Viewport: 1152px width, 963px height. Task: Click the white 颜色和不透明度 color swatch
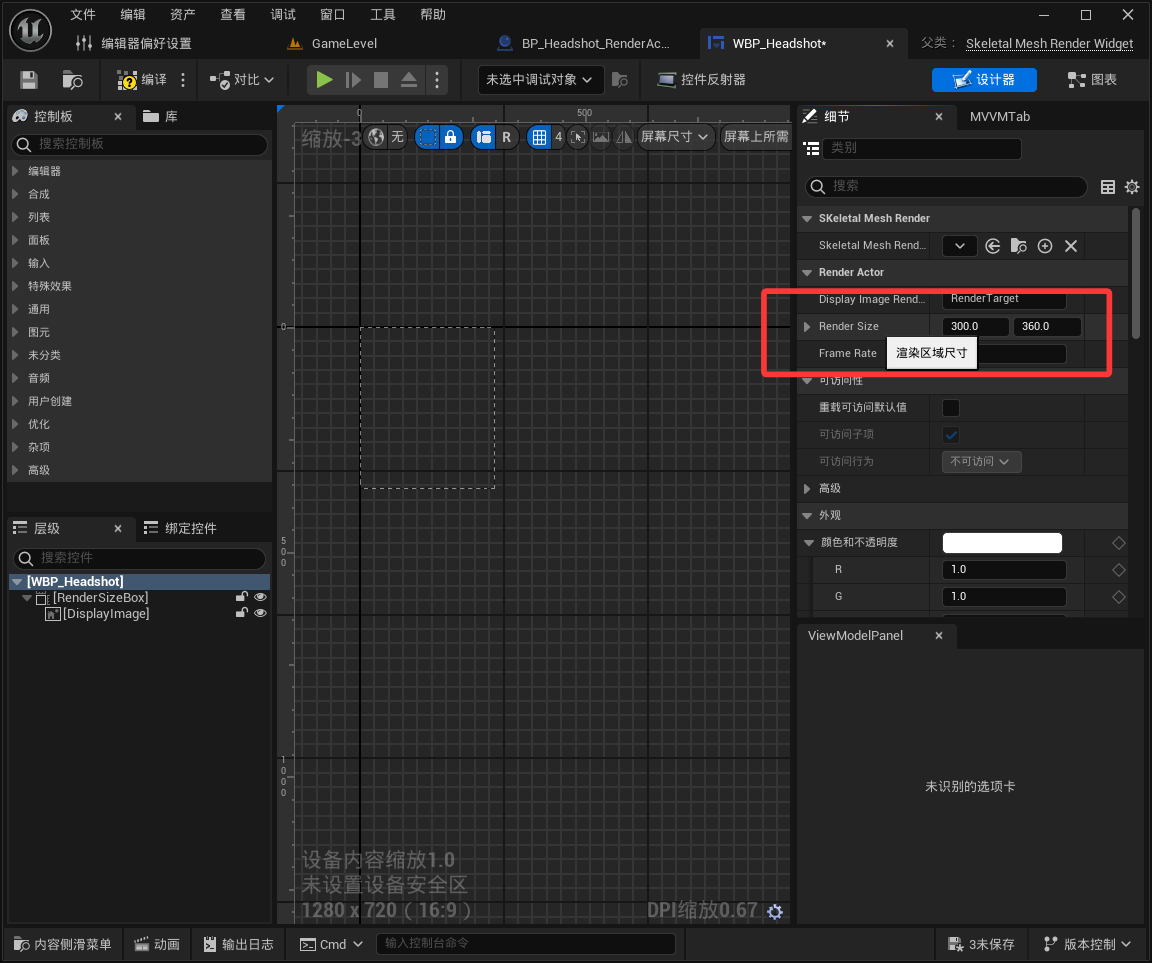point(1002,543)
